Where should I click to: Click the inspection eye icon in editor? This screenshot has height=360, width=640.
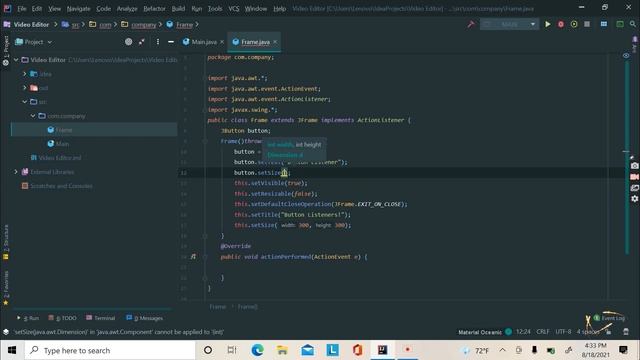click(626, 56)
